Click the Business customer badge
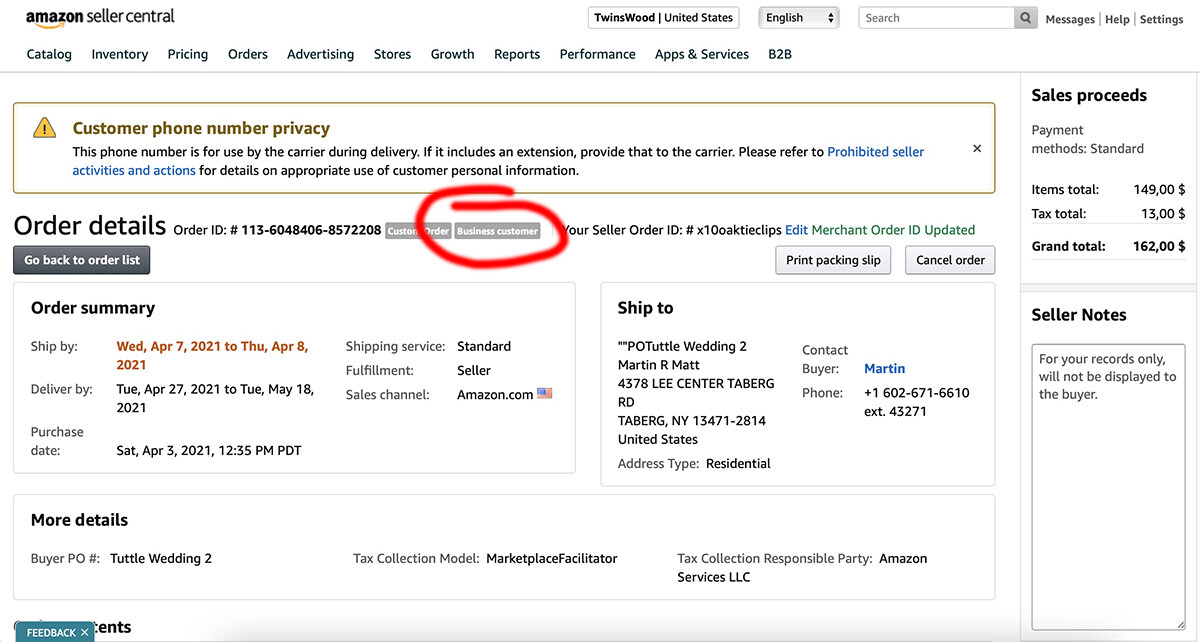 pos(497,231)
